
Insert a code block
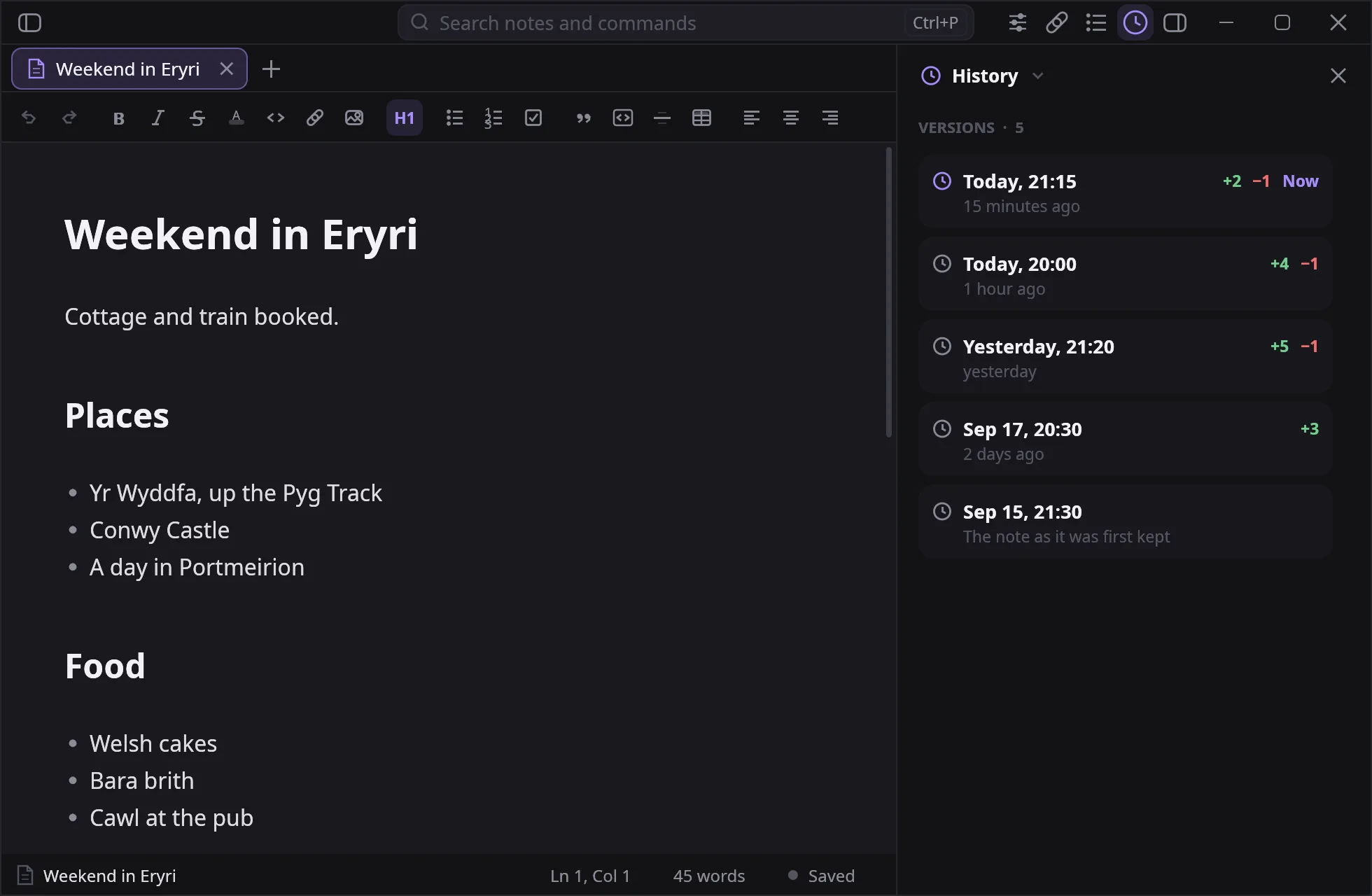[x=623, y=118]
